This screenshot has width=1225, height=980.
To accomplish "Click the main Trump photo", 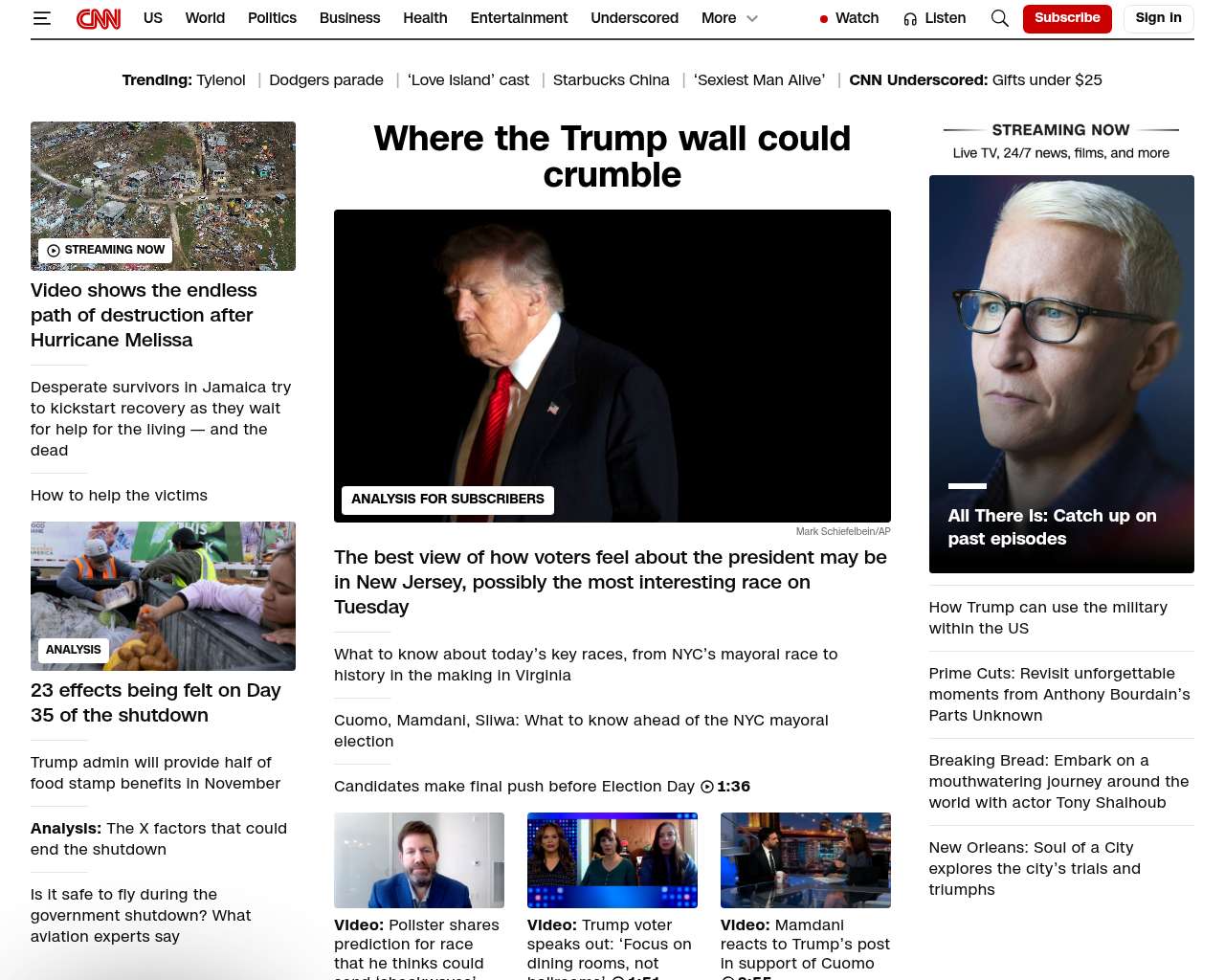I will [612, 366].
